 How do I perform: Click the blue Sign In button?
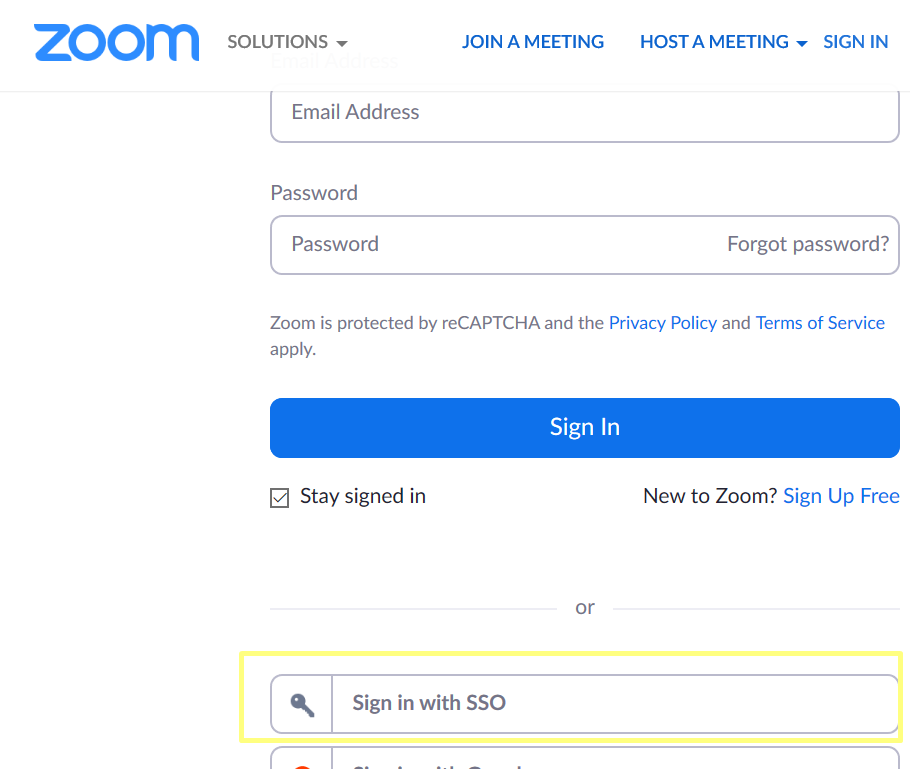tap(584, 428)
